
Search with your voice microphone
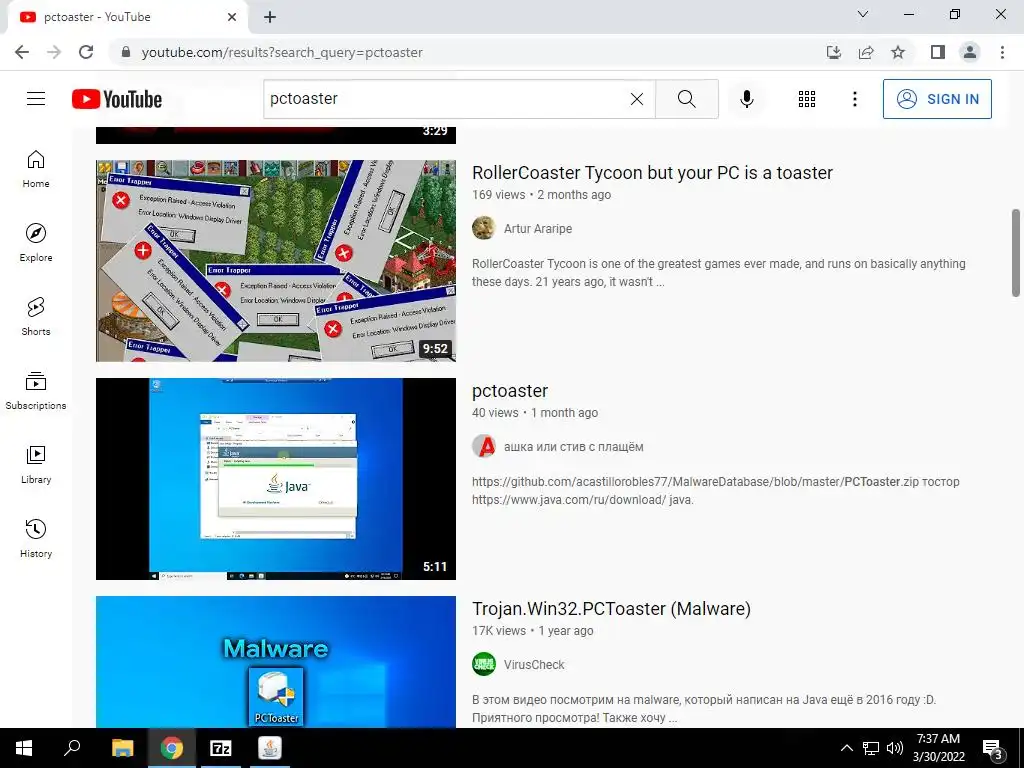pos(746,99)
